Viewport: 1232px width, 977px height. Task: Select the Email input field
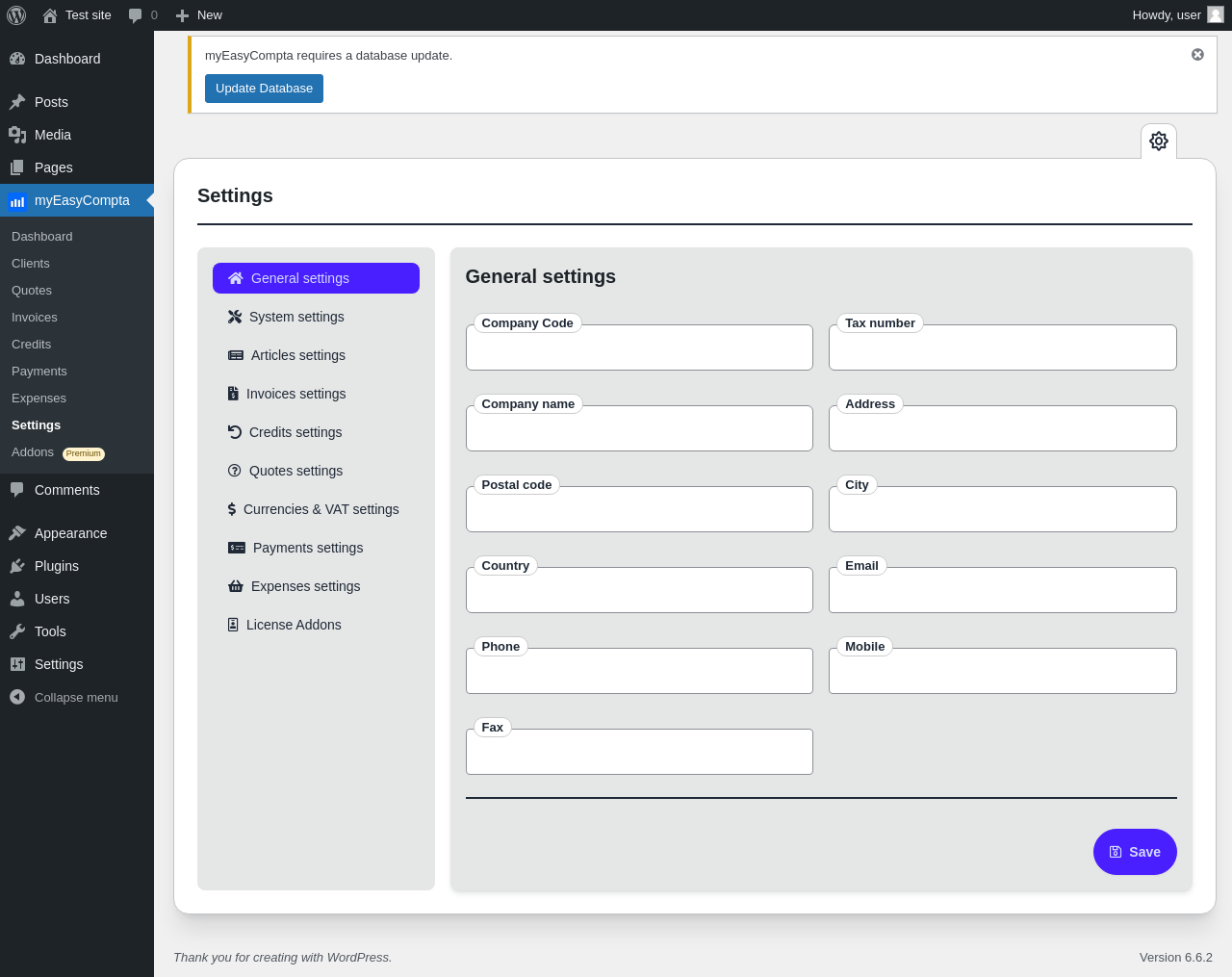click(1002, 590)
